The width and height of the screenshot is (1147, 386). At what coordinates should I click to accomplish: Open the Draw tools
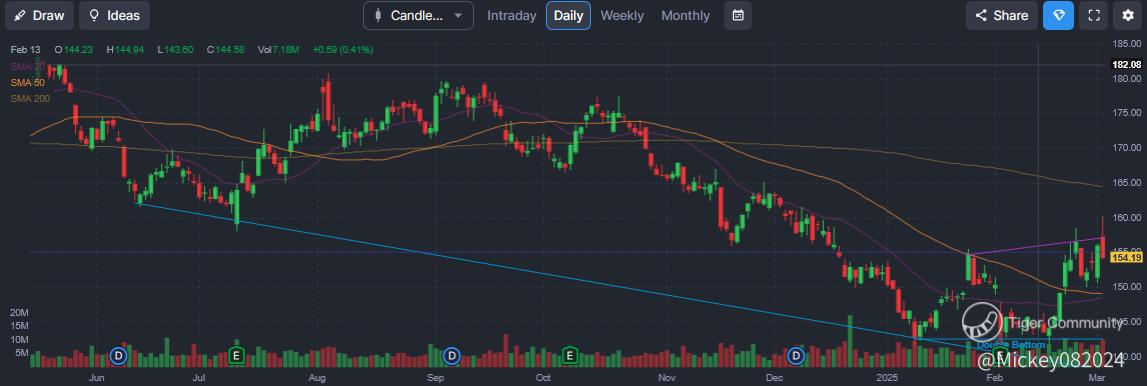pyautogui.click(x=40, y=15)
